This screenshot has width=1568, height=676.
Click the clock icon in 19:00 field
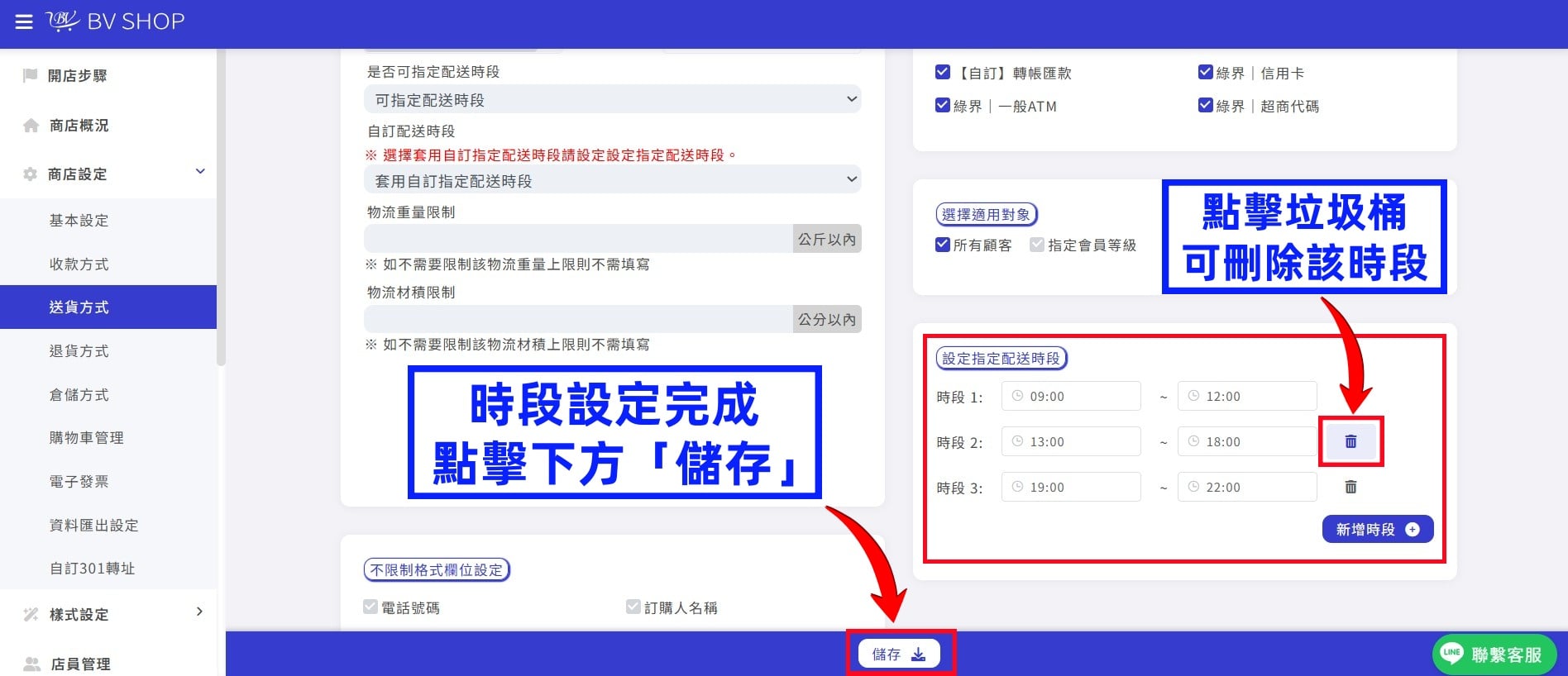pyautogui.click(x=1018, y=487)
